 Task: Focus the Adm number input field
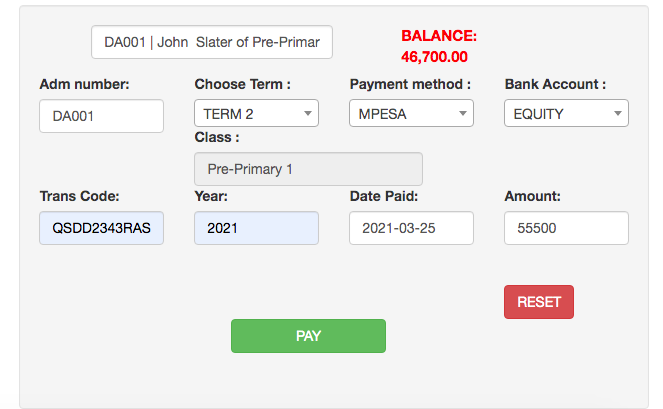(x=101, y=116)
